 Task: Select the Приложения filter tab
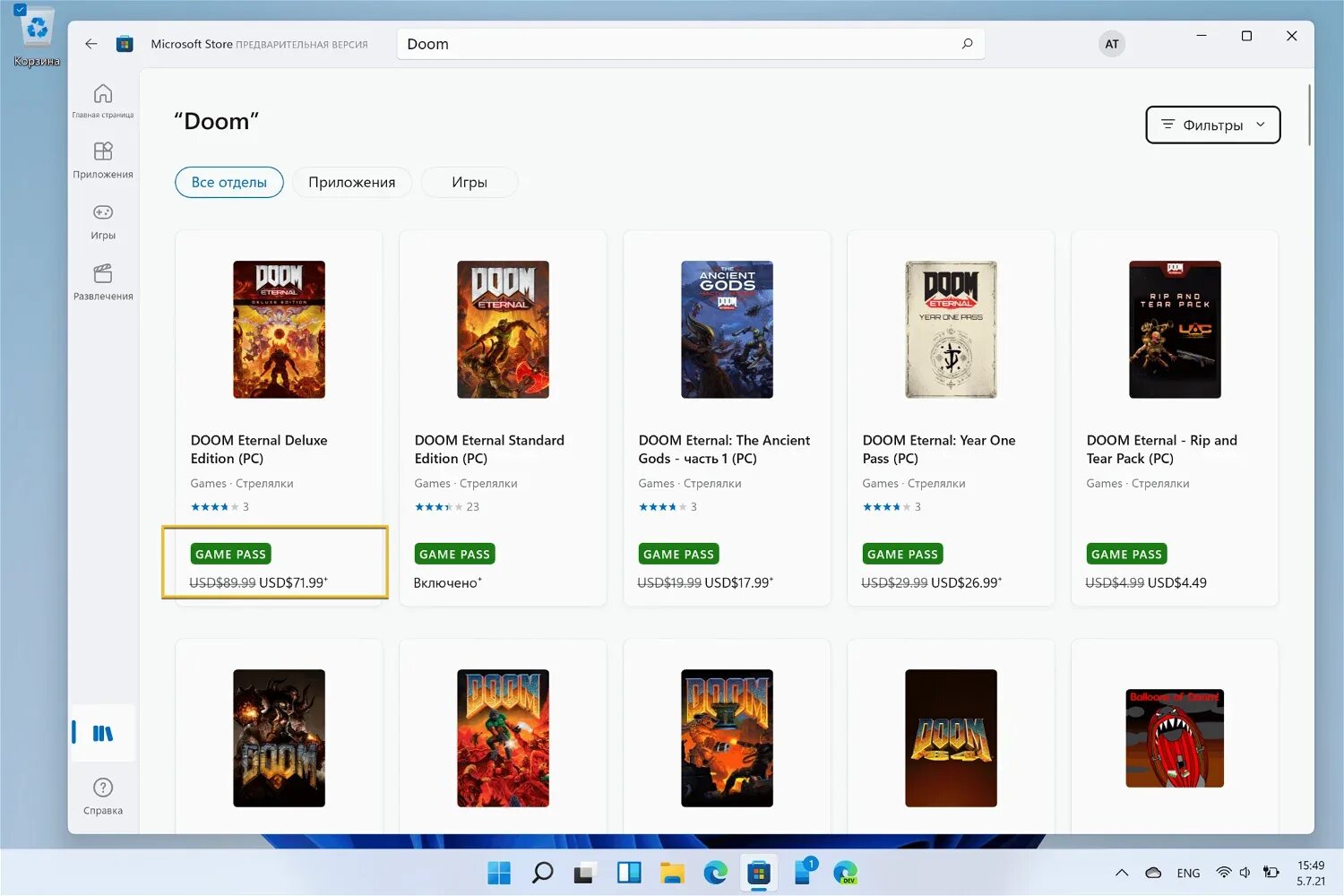click(x=352, y=182)
